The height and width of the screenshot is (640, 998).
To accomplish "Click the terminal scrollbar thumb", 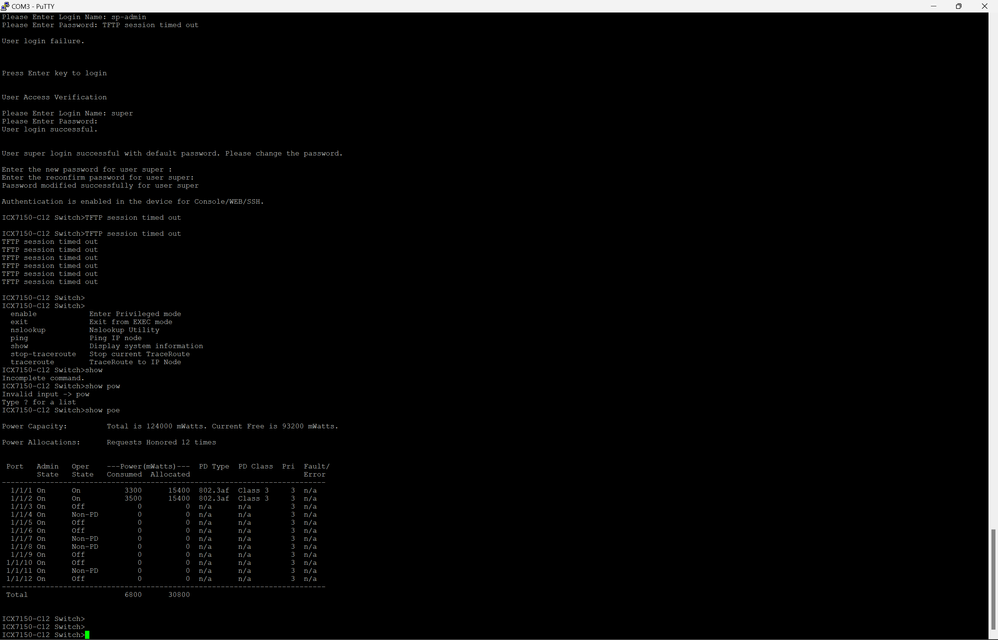I will coord(993,580).
